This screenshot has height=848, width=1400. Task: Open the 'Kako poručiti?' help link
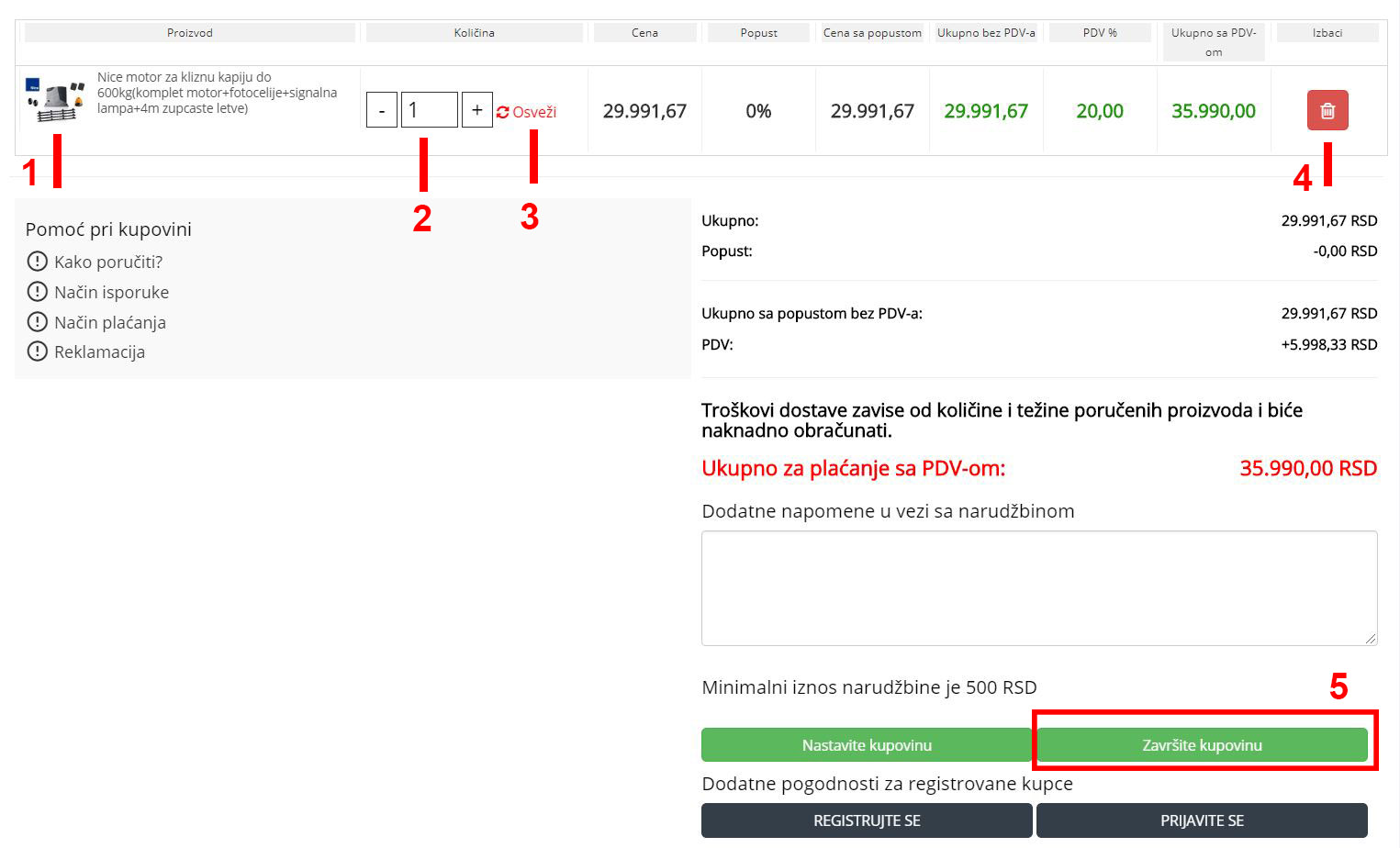click(108, 262)
